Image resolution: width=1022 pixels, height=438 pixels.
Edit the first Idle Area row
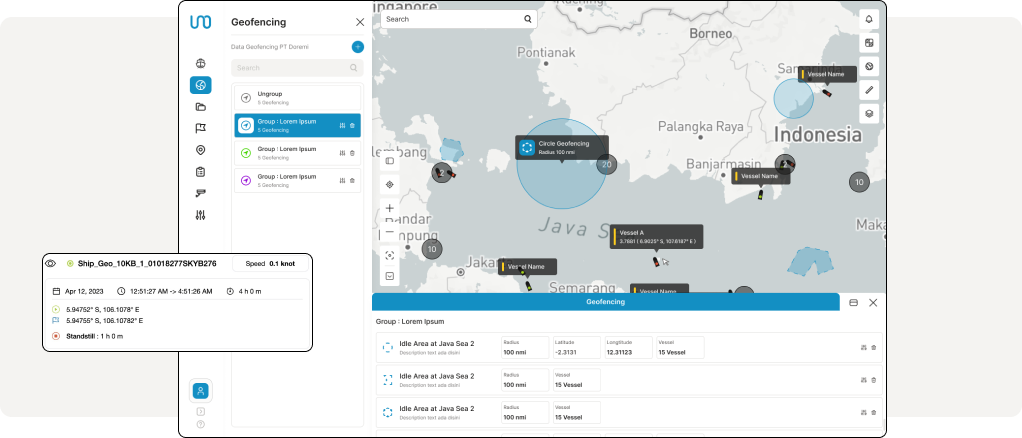pyautogui.click(x=864, y=348)
